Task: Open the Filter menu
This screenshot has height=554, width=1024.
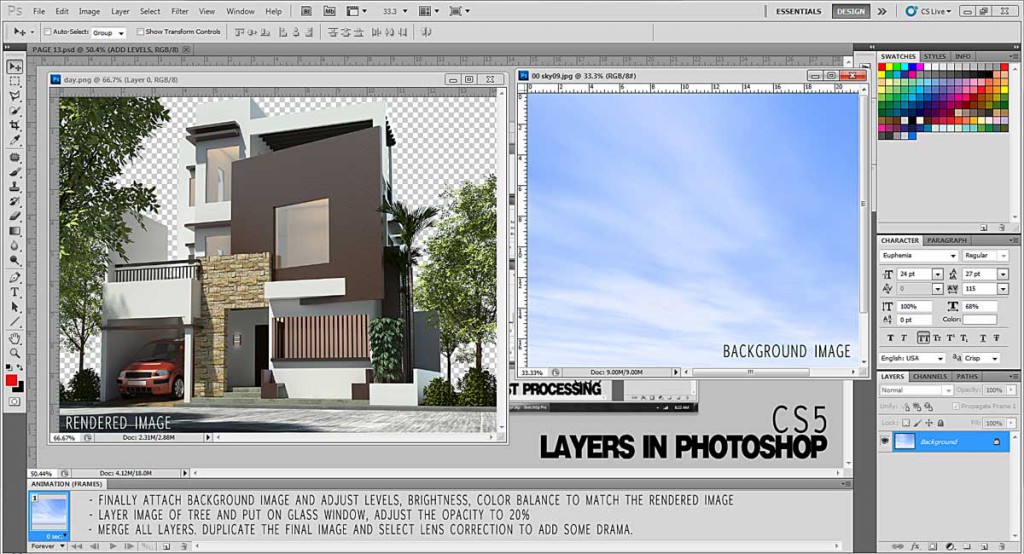Action: [x=180, y=11]
